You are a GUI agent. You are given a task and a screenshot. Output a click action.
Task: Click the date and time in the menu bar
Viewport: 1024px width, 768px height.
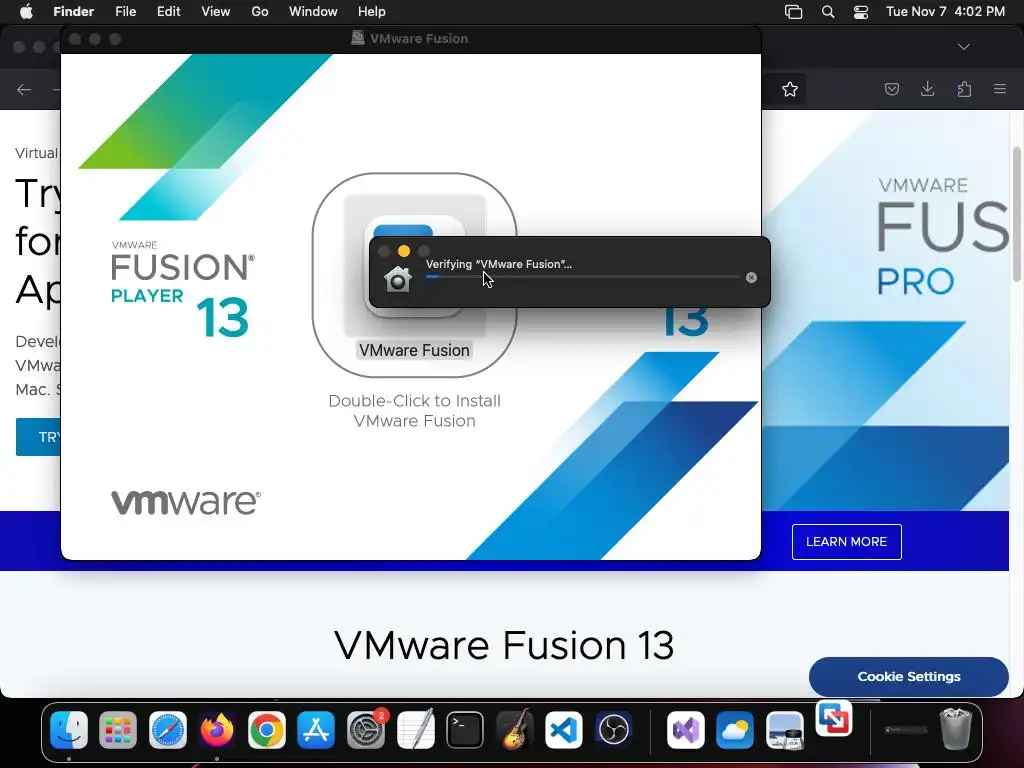tap(945, 12)
